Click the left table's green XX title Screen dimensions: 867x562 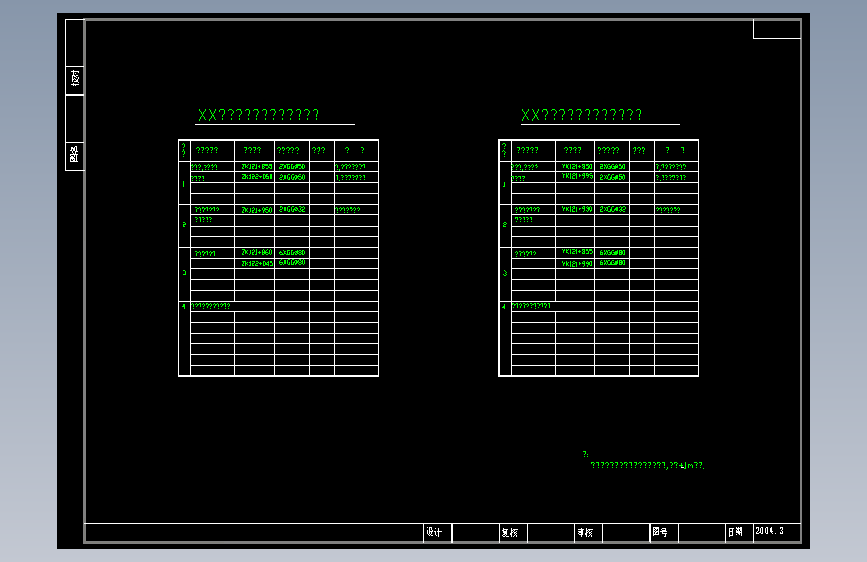(258, 115)
